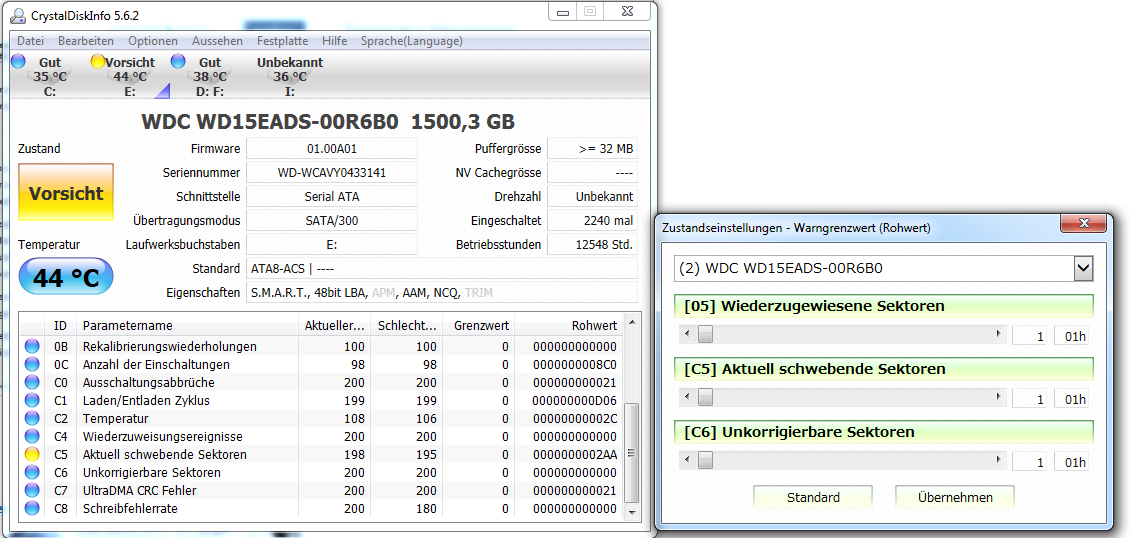
Task: Click right arrow of [05] Wiederzugewiesene slider
Action: 999,335
